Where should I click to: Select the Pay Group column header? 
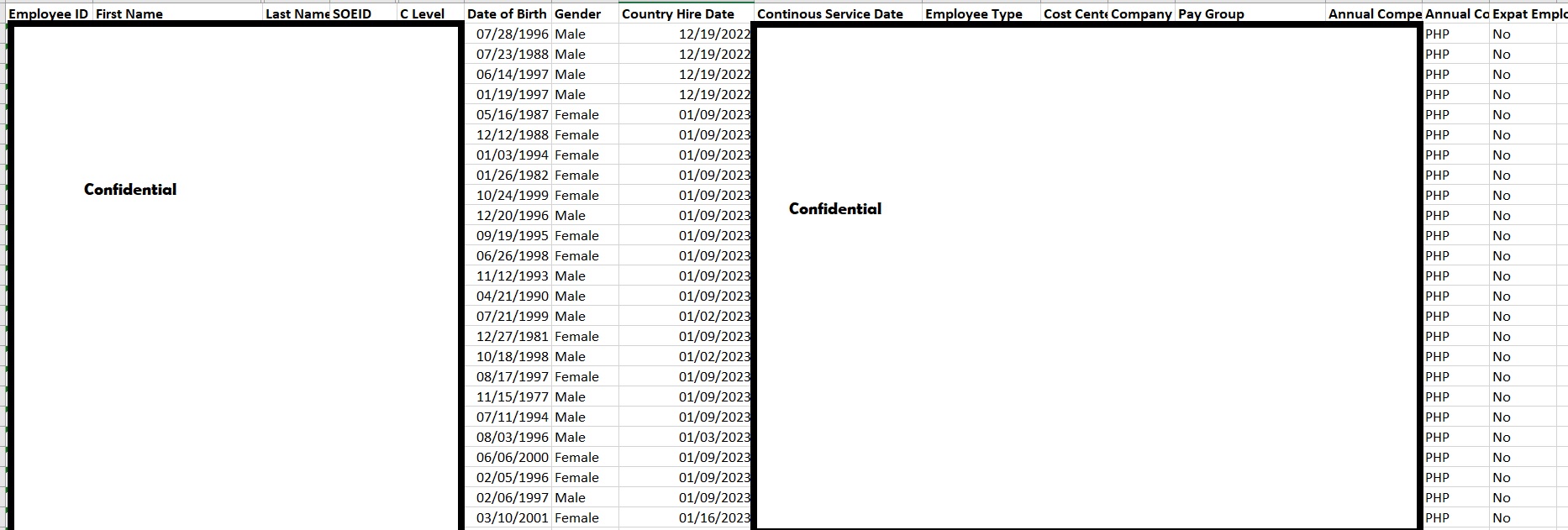[x=1211, y=13]
